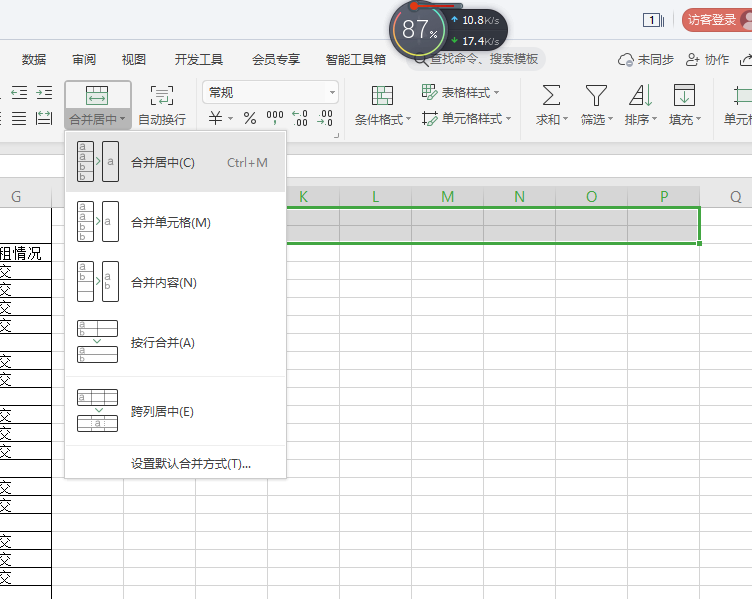Select 合并单元格(M) menu option
Image resolution: width=752 pixels, height=599 pixels.
click(176, 222)
